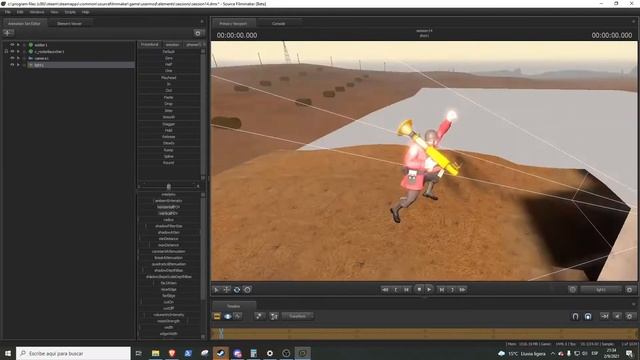640x360 pixels.
Task: Click the record/stop button in transport bar
Action: 419,289
